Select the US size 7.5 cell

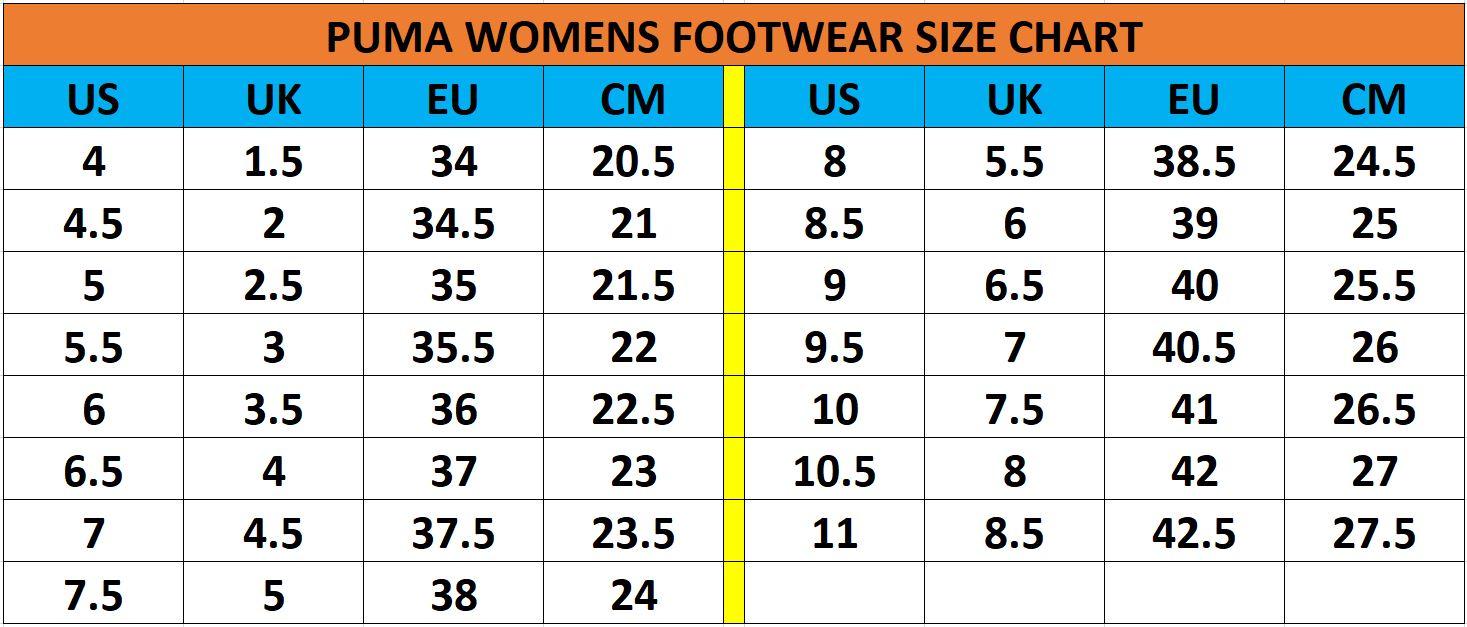[x=93, y=594]
